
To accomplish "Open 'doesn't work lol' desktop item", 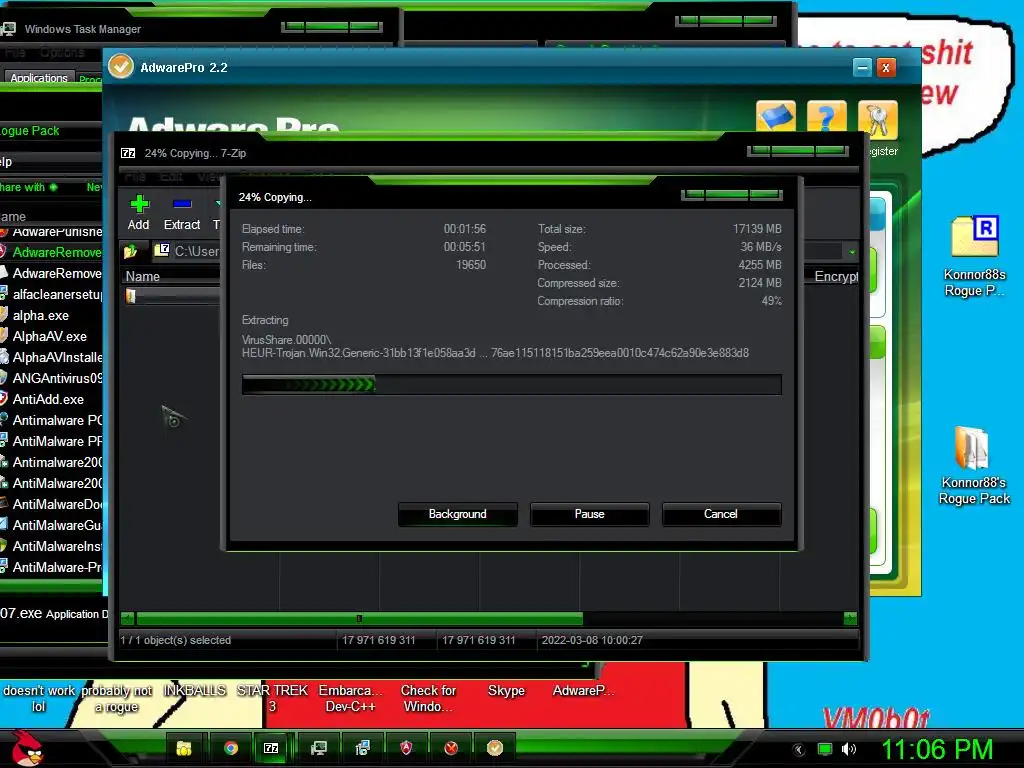I will [x=39, y=698].
